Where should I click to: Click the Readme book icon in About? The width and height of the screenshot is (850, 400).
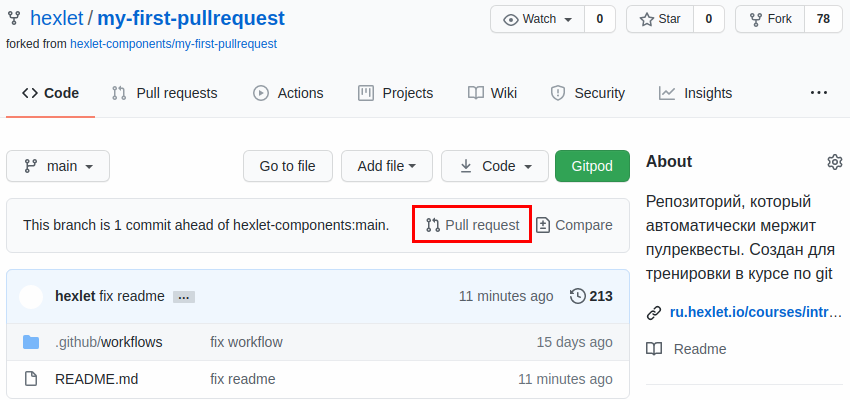tap(654, 349)
